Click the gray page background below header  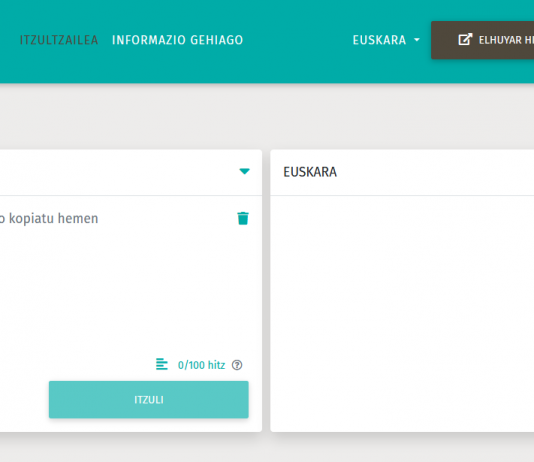click(x=267, y=116)
